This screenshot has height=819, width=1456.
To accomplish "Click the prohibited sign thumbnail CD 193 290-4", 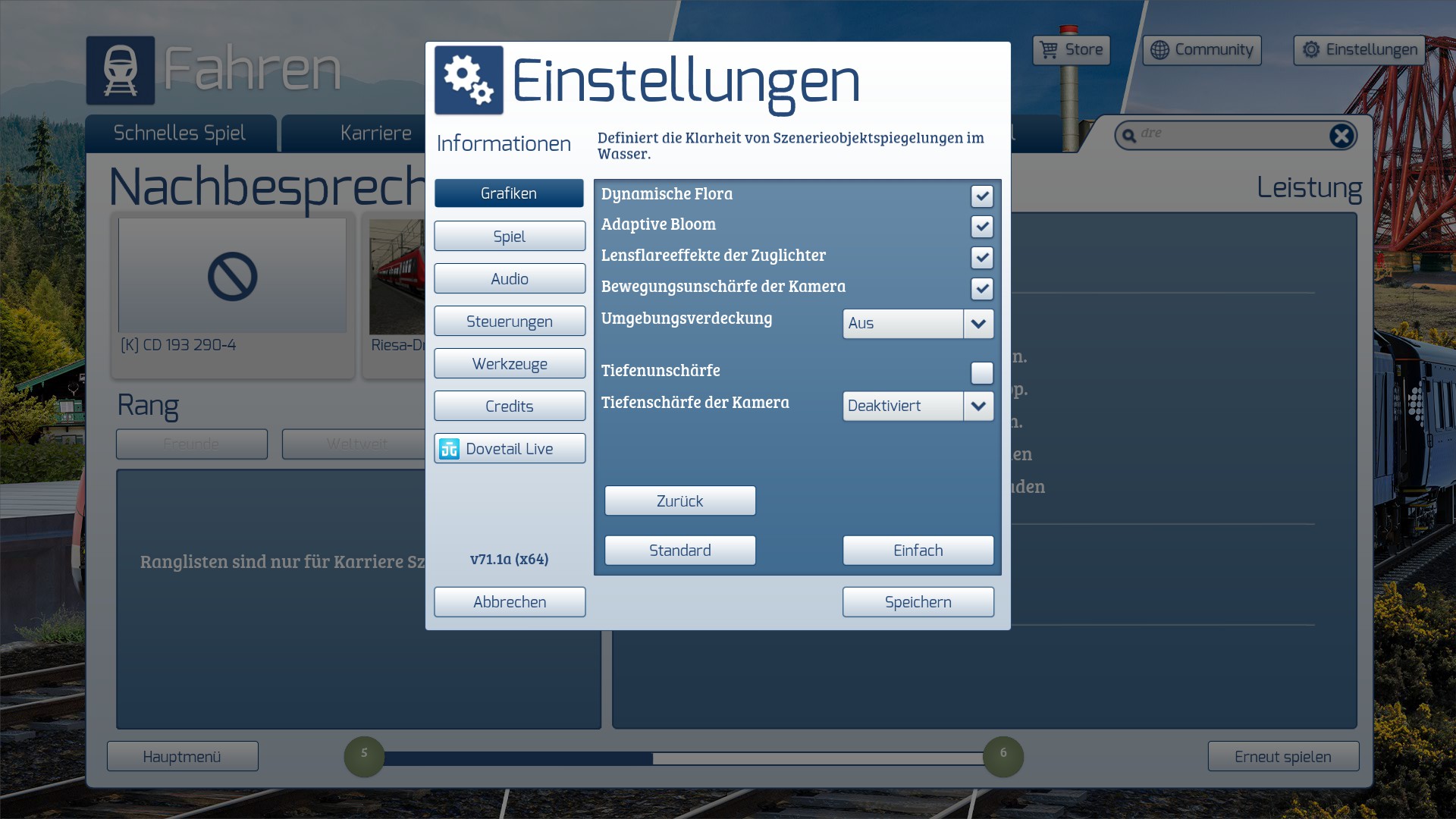I will pyautogui.click(x=232, y=276).
